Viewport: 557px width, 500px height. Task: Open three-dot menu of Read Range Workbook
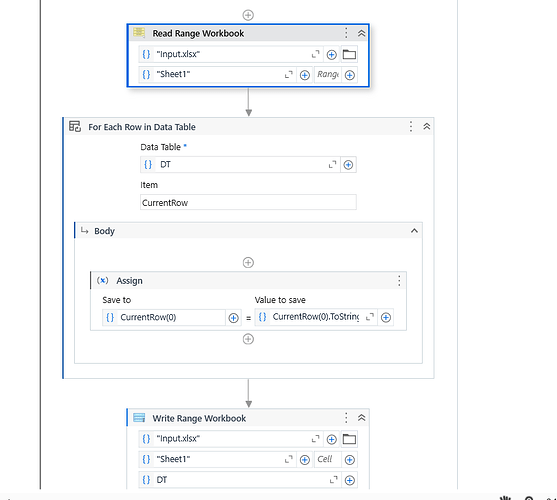pyautogui.click(x=346, y=33)
